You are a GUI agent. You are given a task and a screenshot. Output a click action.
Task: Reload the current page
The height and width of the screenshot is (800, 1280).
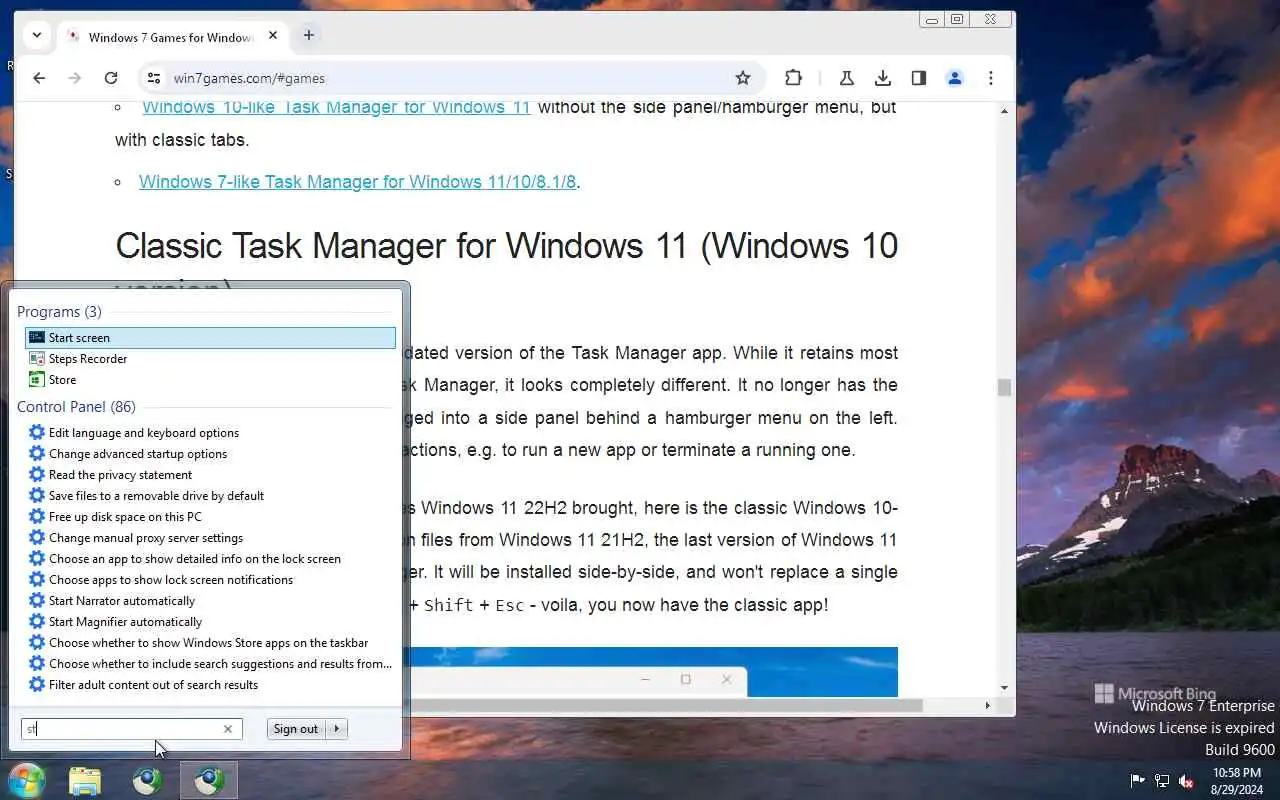point(111,78)
